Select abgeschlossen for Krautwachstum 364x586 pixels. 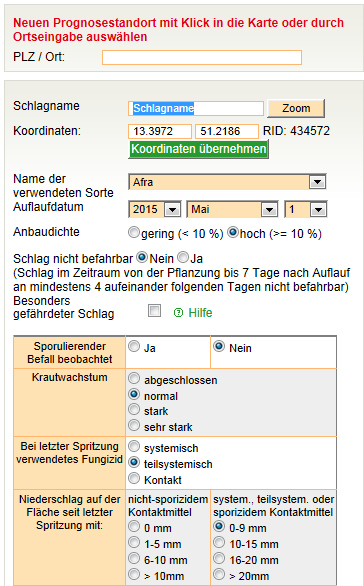(x=134, y=378)
